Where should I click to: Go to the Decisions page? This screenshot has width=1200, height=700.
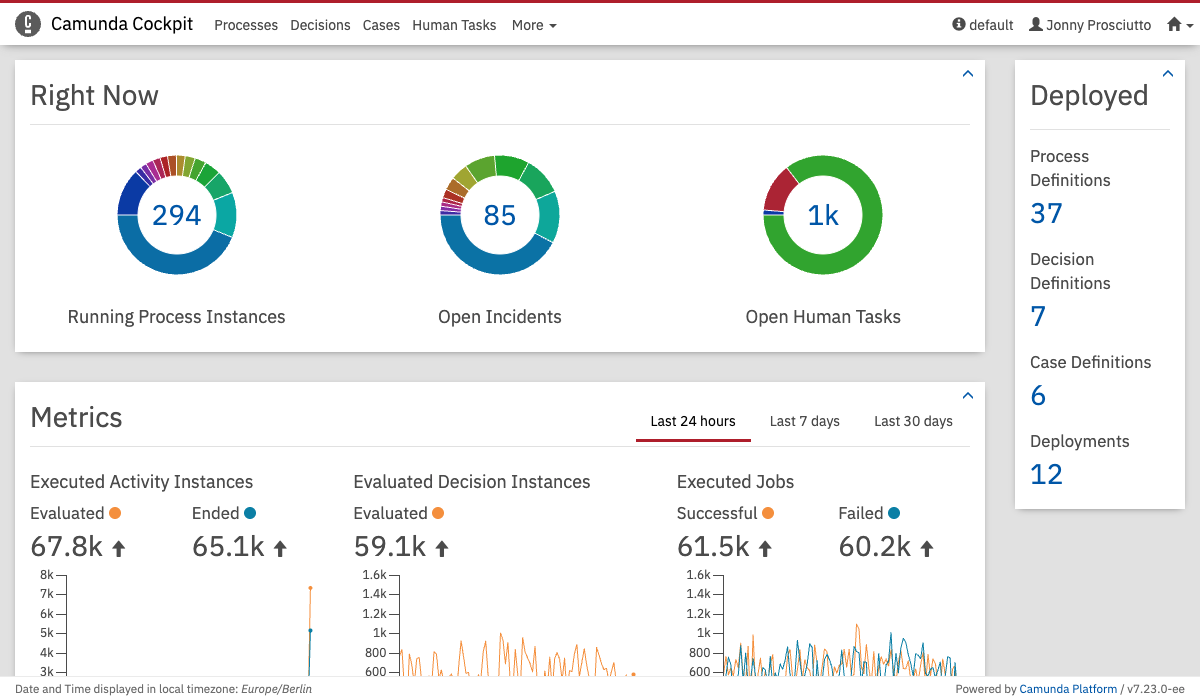coord(320,25)
